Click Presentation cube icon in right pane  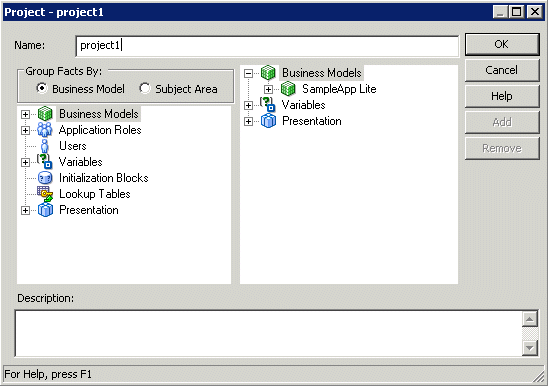coord(268,121)
